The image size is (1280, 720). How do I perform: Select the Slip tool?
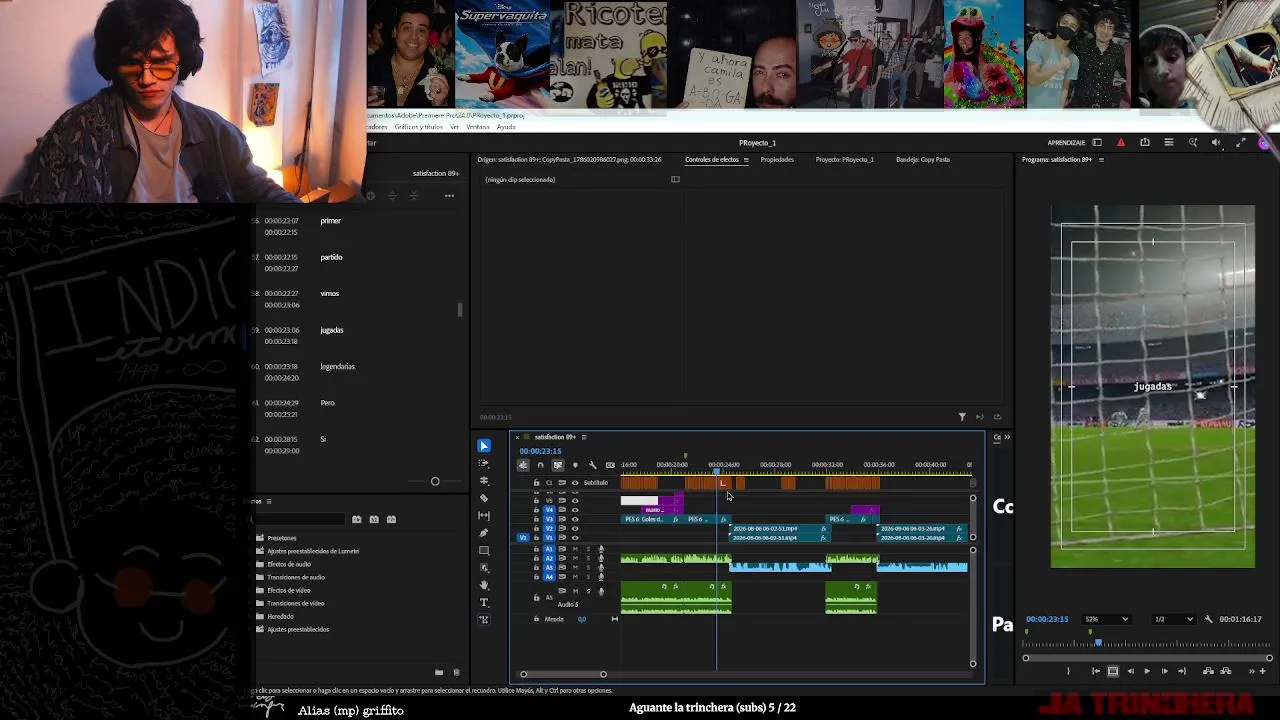coord(484,515)
